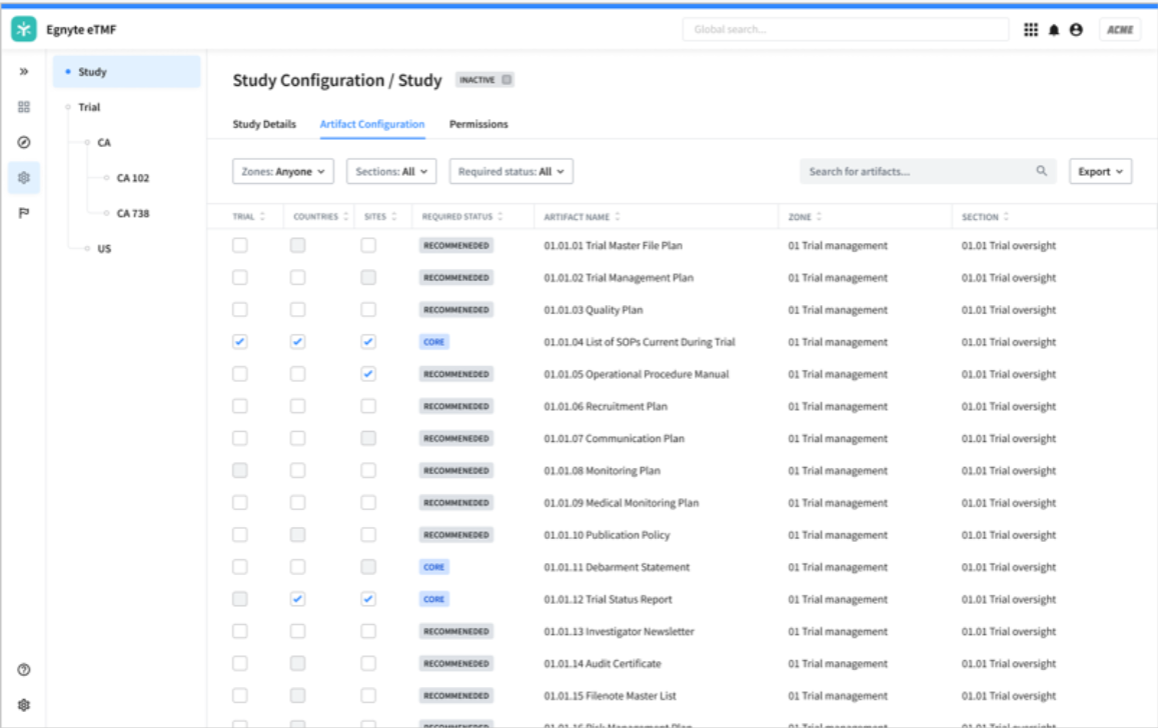The image size is (1158, 728).
Task: Open the compass icon in left sidebar
Action: tap(24, 142)
